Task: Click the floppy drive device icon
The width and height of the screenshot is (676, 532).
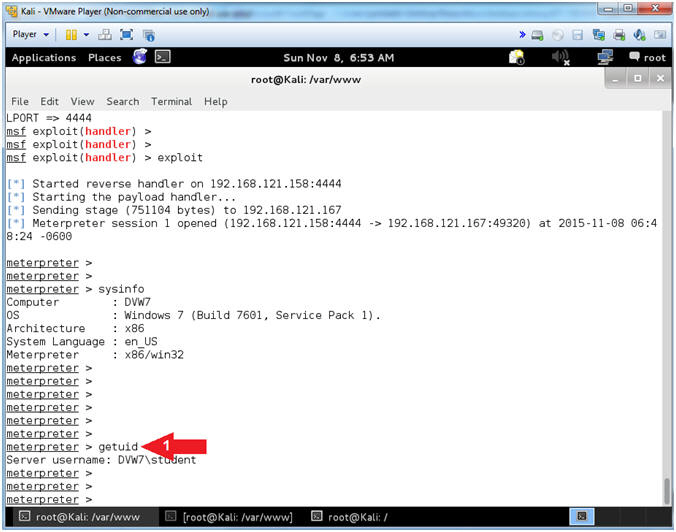Action: pyautogui.click(x=578, y=35)
